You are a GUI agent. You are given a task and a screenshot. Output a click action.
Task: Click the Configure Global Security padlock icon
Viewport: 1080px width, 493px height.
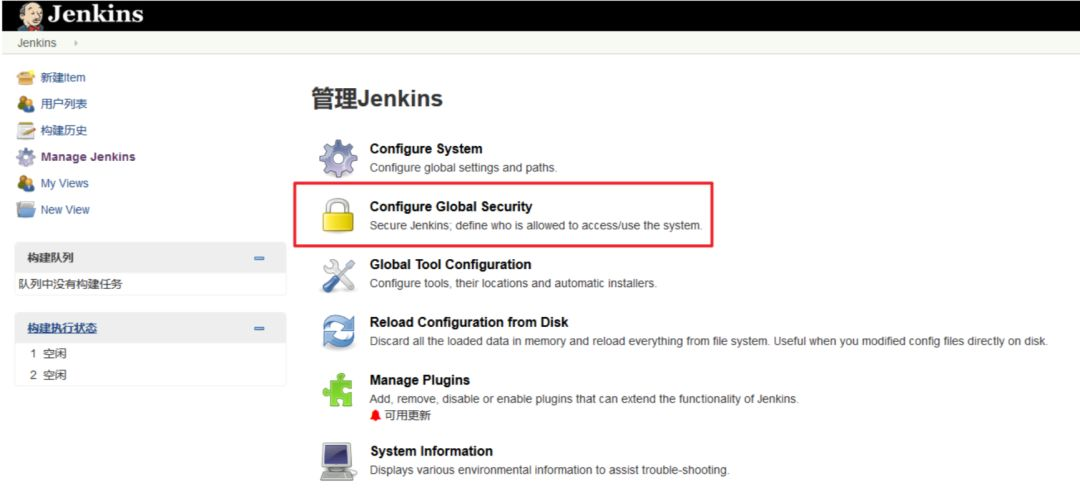click(338, 215)
